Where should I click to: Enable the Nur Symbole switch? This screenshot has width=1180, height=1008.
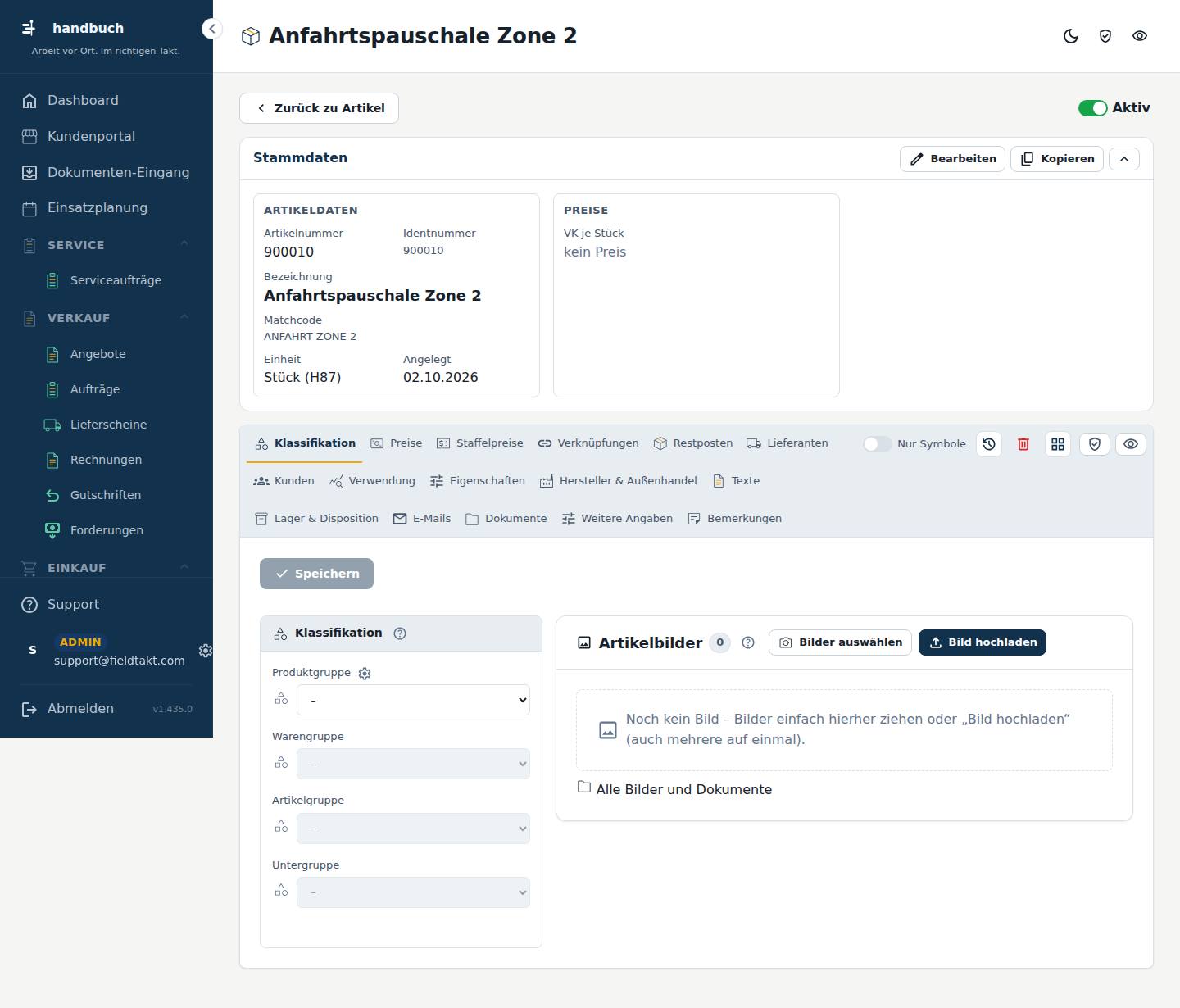(x=877, y=444)
